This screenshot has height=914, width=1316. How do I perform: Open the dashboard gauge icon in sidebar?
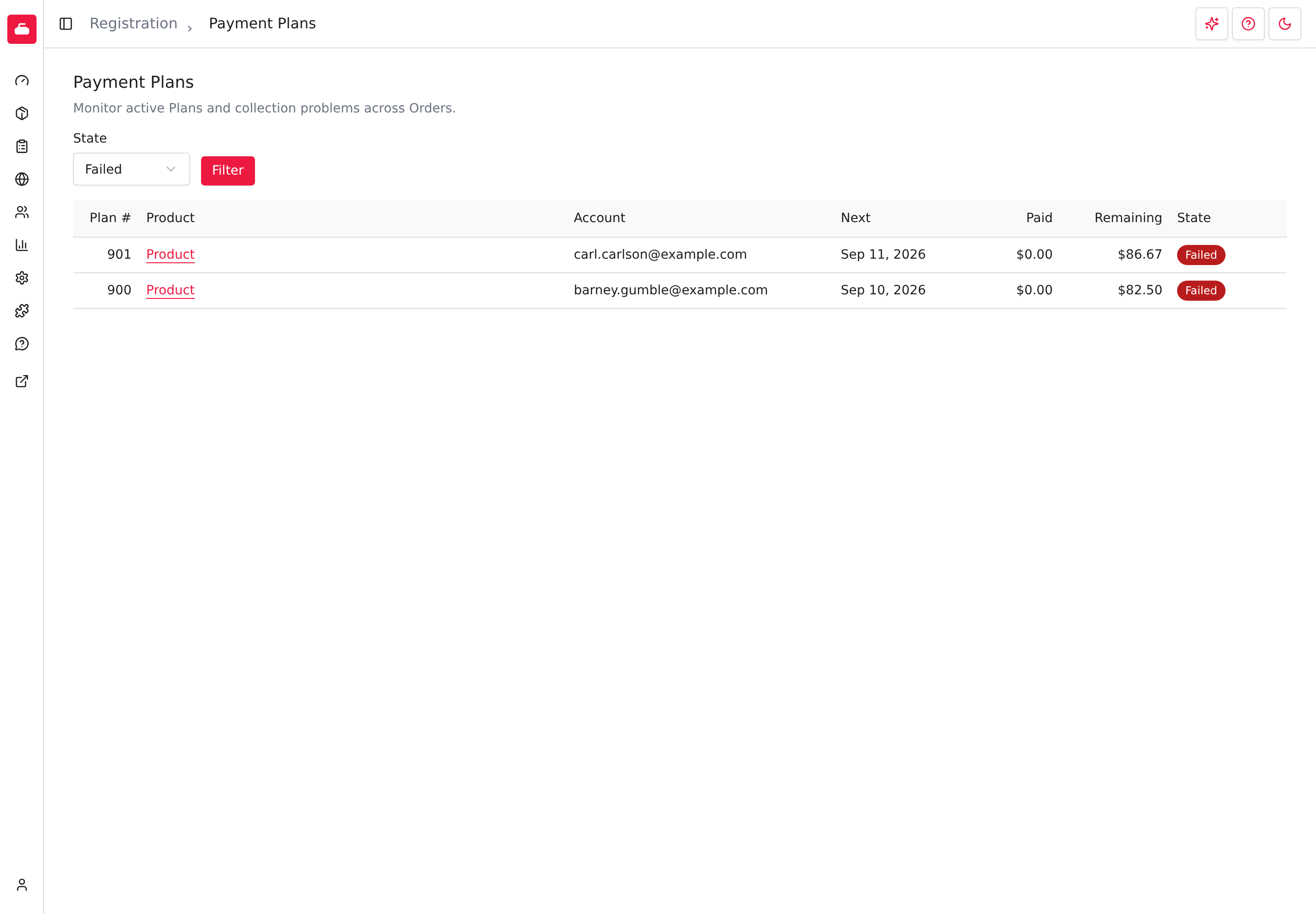[x=22, y=81]
